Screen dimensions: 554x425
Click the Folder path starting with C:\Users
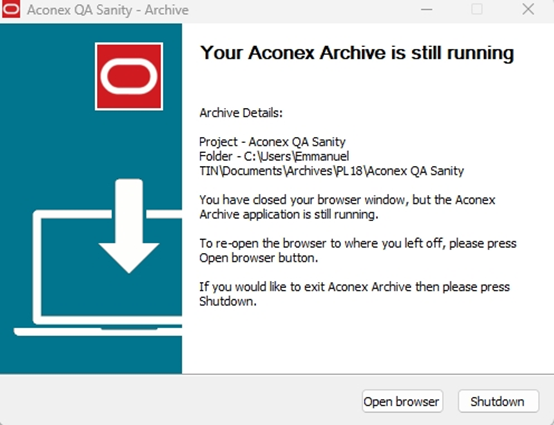click(274, 157)
